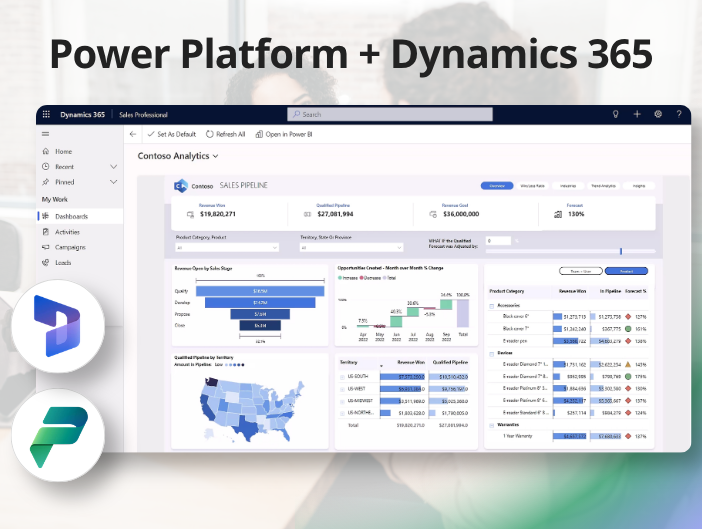
Task: Select the Industries tab
Action: (568, 186)
